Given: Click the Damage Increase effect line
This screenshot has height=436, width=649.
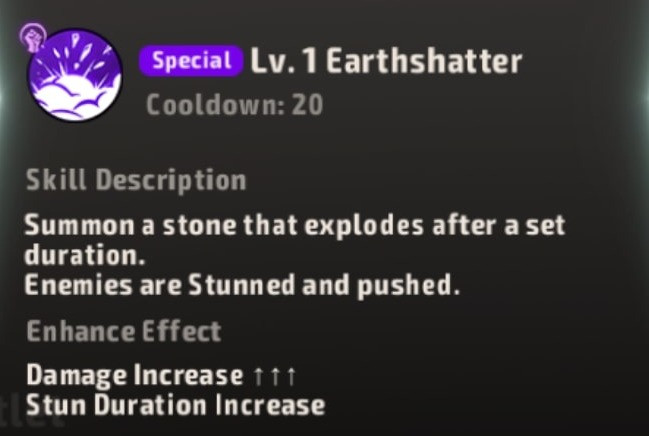Looking at the screenshot, I should pos(161,376).
